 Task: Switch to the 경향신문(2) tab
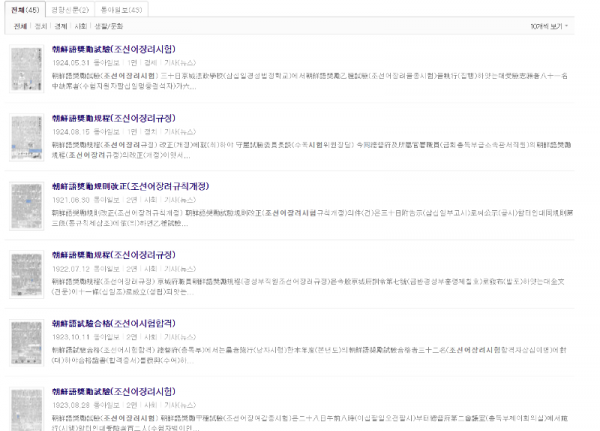(70, 10)
